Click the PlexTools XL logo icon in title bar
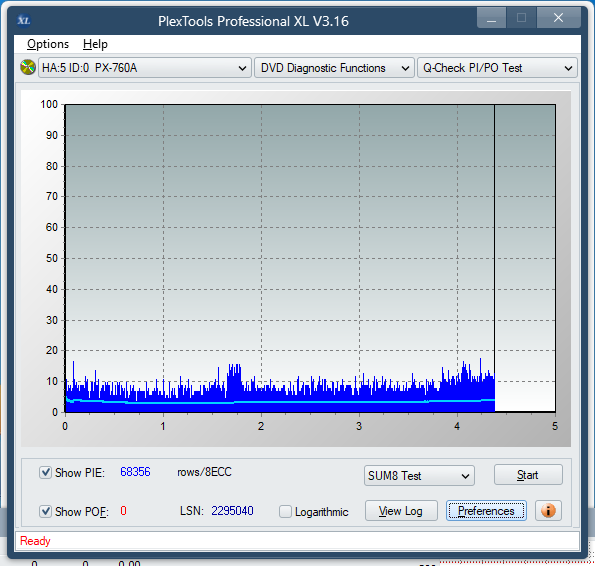 coord(24,20)
